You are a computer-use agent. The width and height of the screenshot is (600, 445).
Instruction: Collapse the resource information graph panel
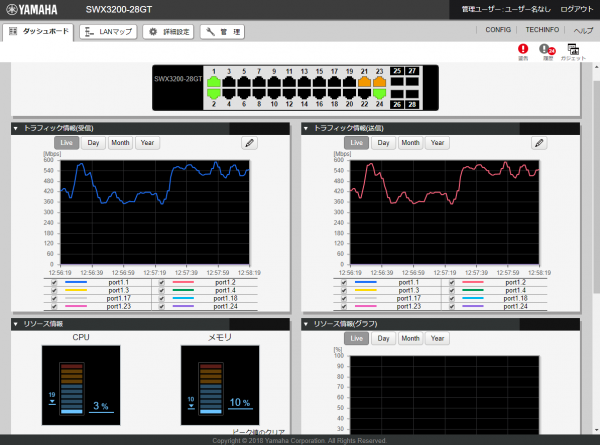(306, 324)
